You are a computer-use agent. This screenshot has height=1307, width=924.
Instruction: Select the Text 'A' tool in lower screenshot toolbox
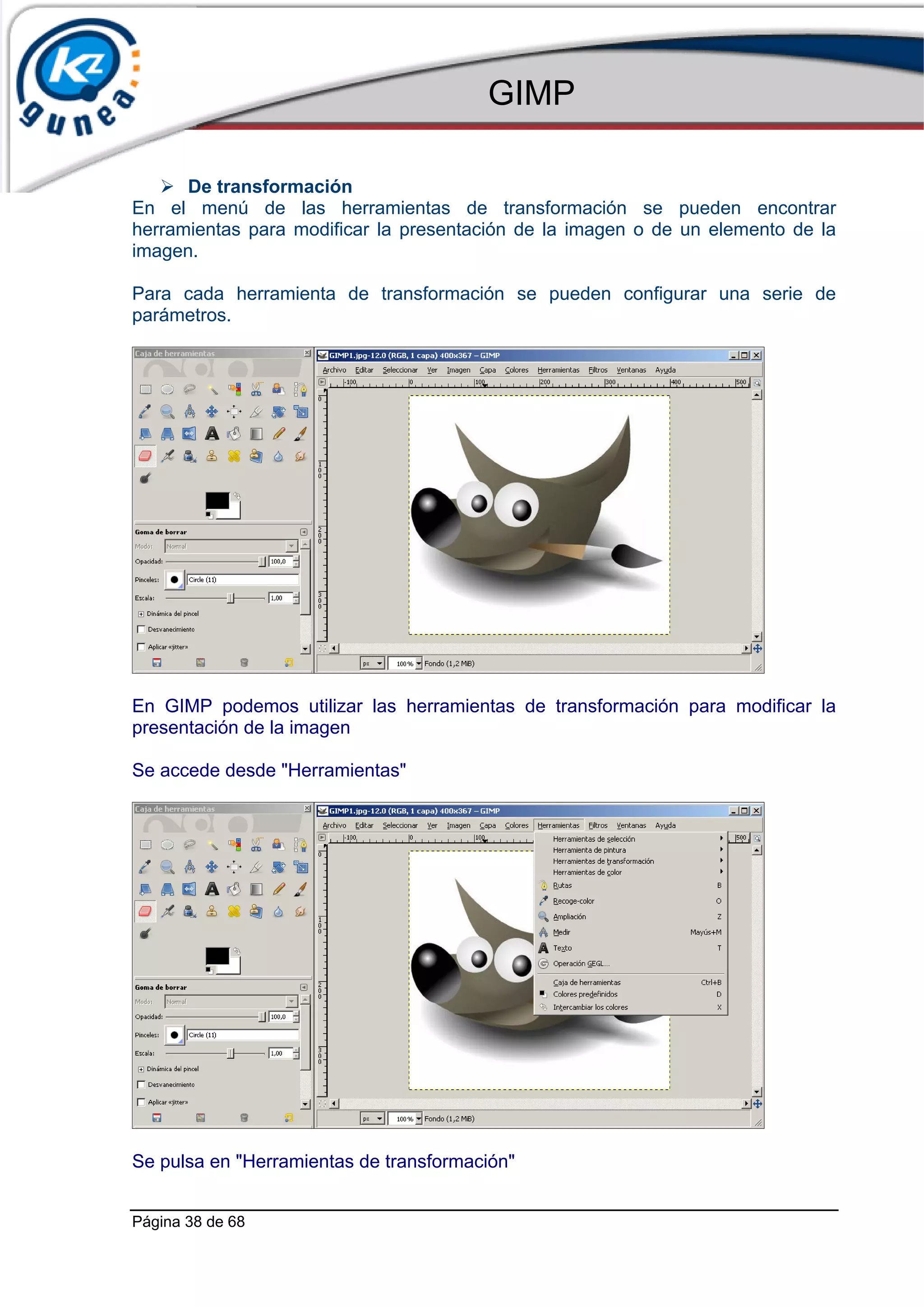[212, 889]
